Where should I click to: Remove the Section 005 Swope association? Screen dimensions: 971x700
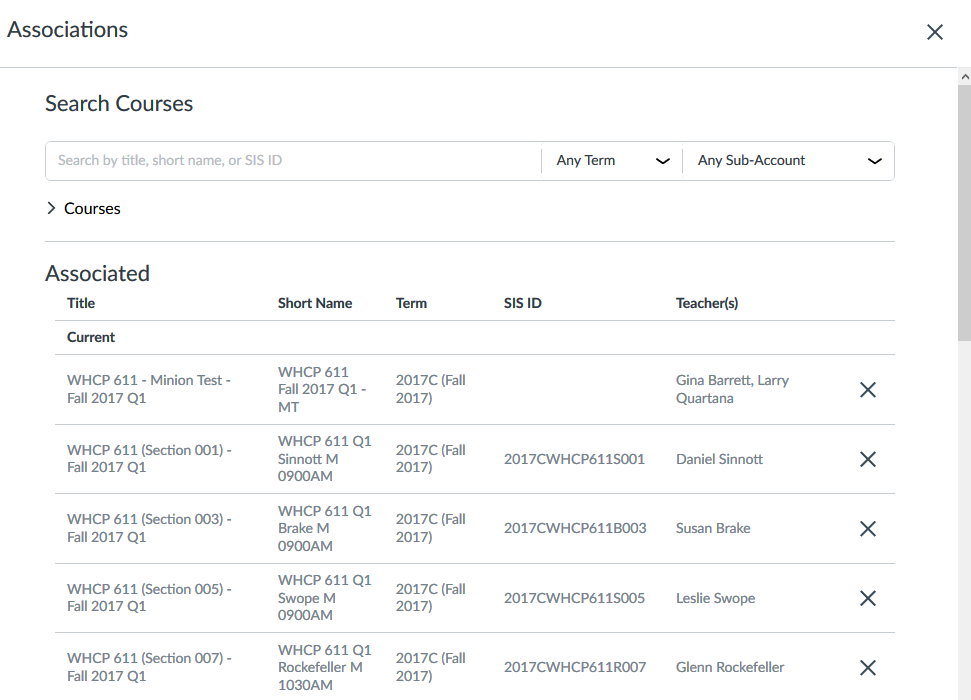[x=867, y=598]
